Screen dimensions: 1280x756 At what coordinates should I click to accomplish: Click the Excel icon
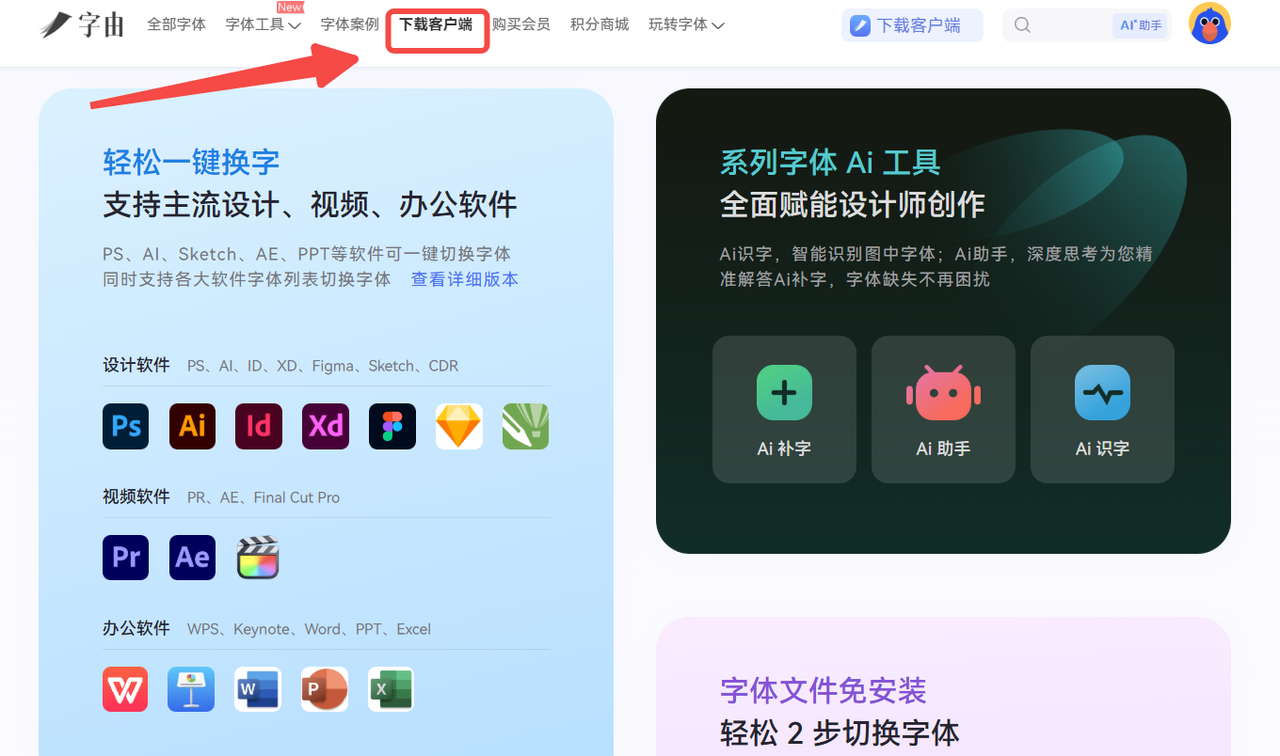pos(391,689)
